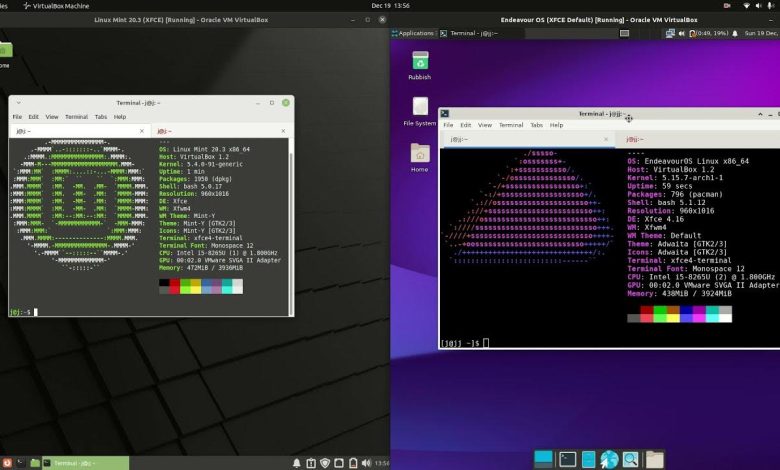Open file manager from Endeavour dock
780x470 pixels.
click(588, 459)
